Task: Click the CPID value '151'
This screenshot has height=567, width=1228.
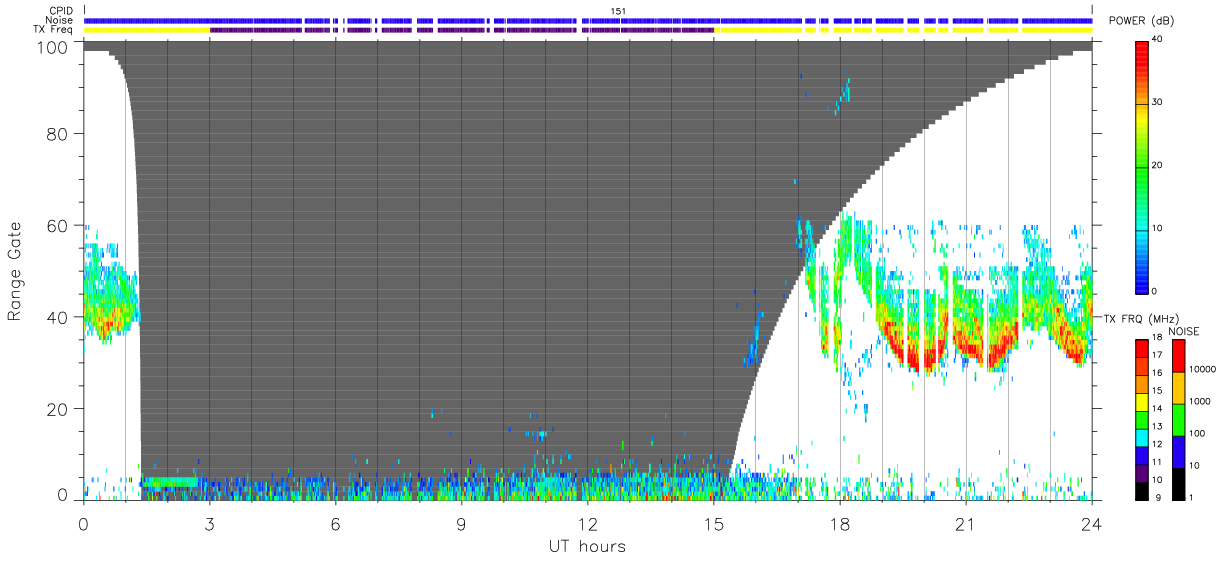Action: 618,11
